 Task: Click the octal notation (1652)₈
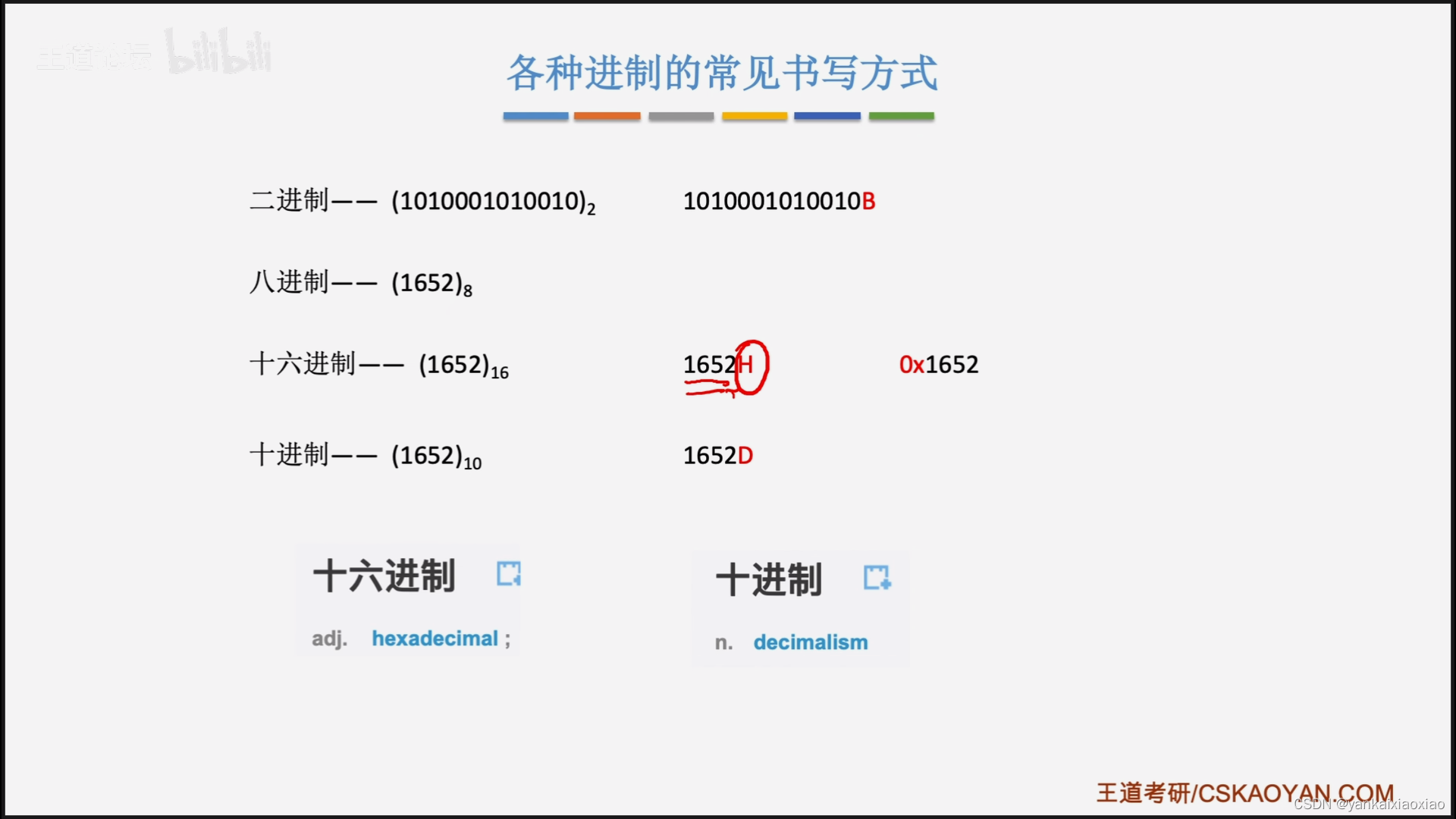pos(432,284)
